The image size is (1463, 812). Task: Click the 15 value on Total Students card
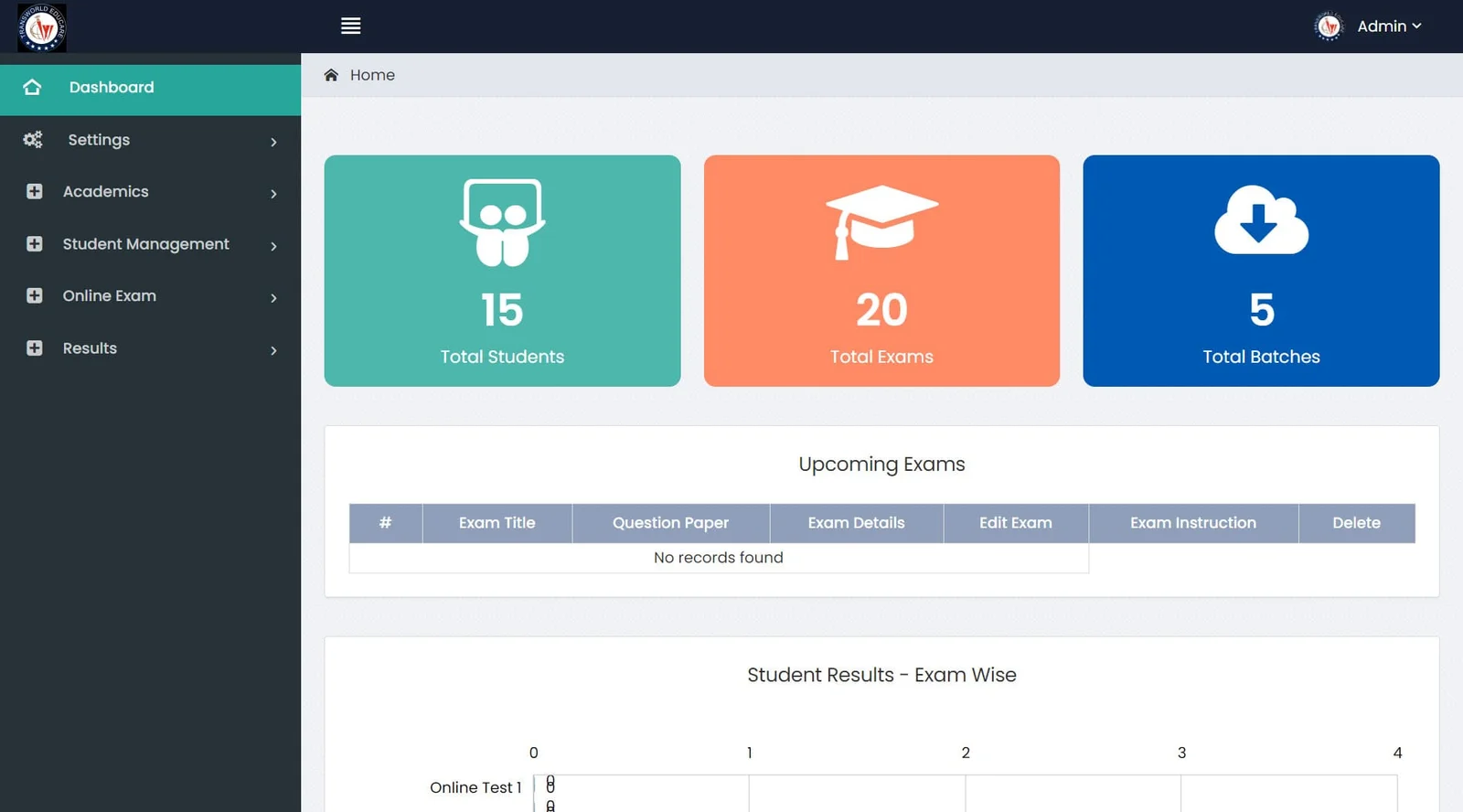(502, 310)
